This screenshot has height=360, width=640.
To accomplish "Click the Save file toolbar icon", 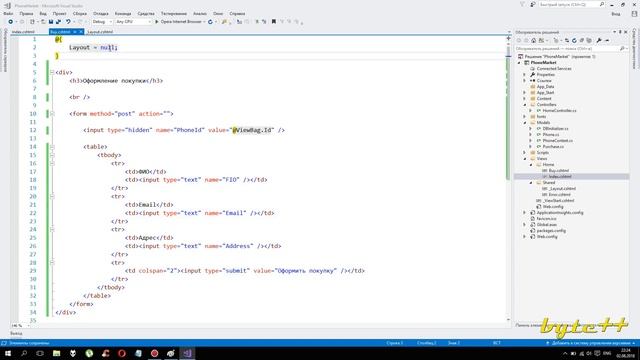I will coord(51,22).
